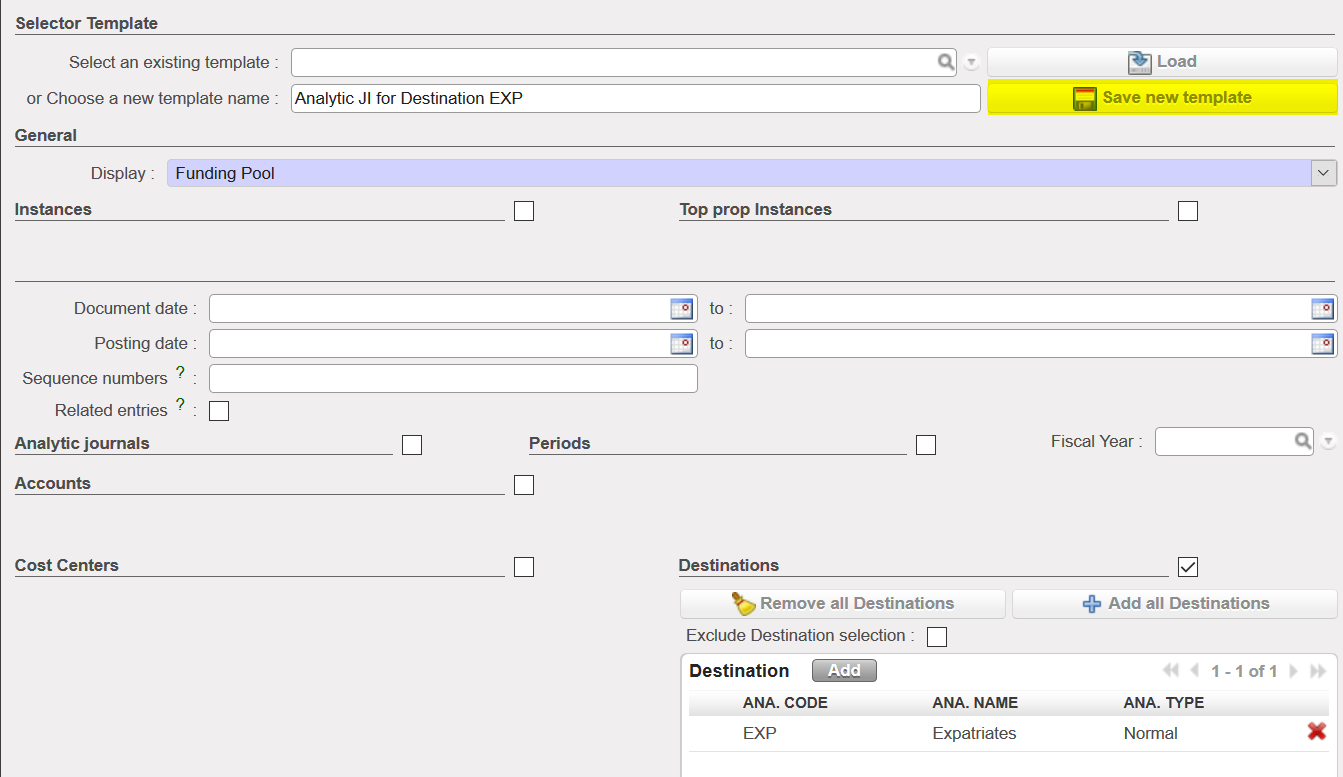
Task: Click Remove all Destinations button
Action: [842, 604]
